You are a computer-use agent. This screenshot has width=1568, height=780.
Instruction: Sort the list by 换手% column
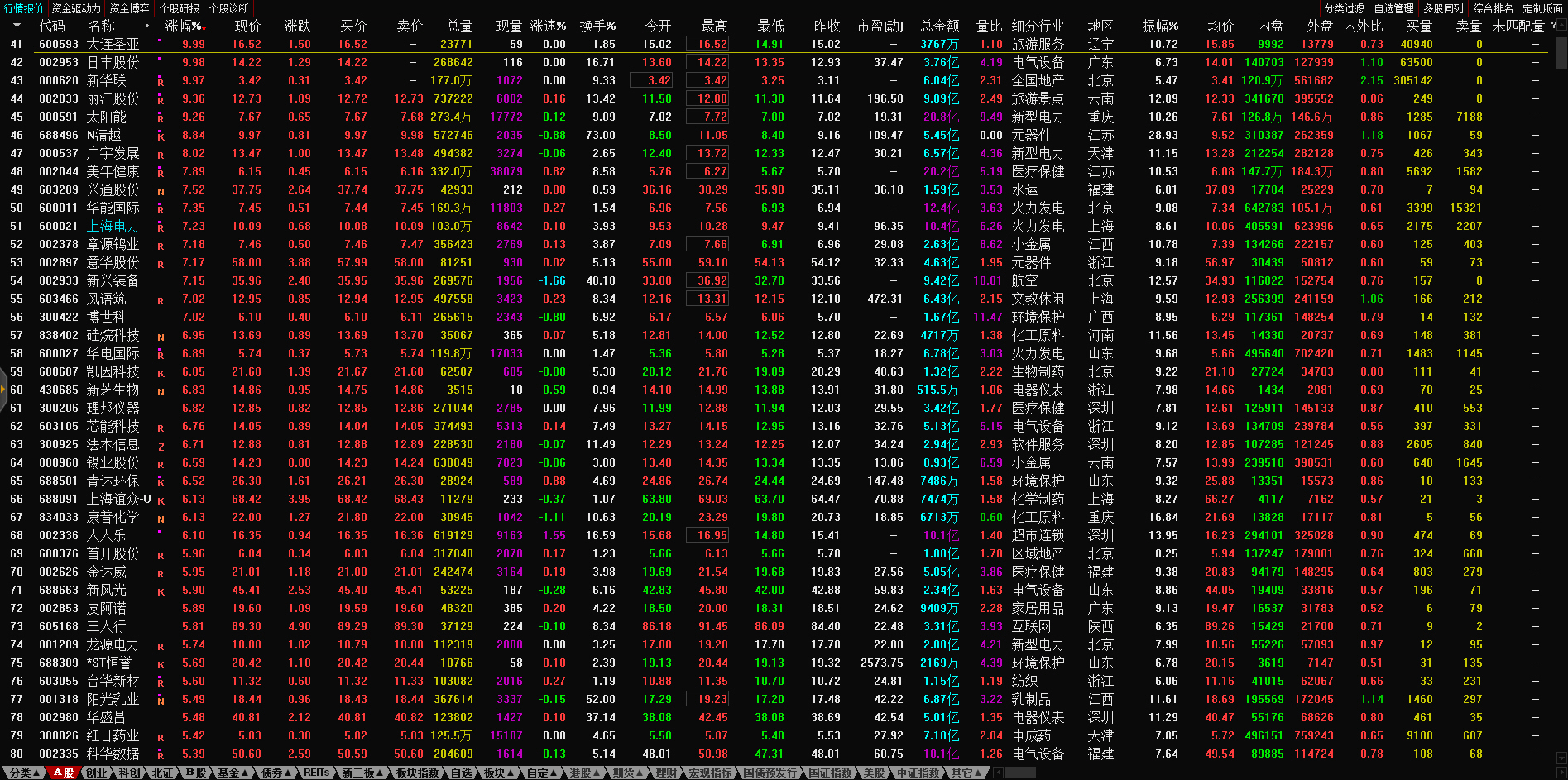597,26
